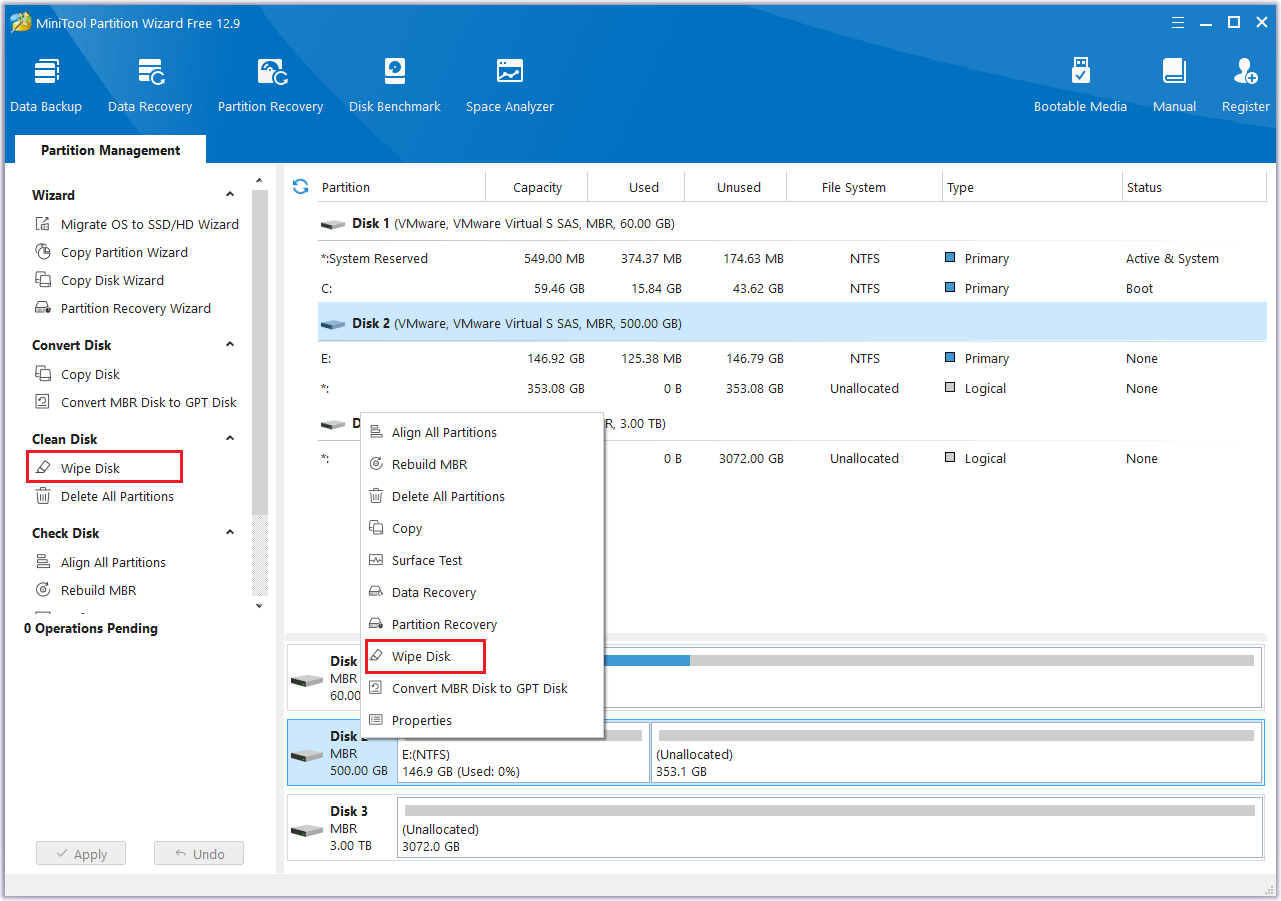Viewport: 1281px width, 901px height.
Task: Collapse the Wizard section
Action: coord(230,195)
